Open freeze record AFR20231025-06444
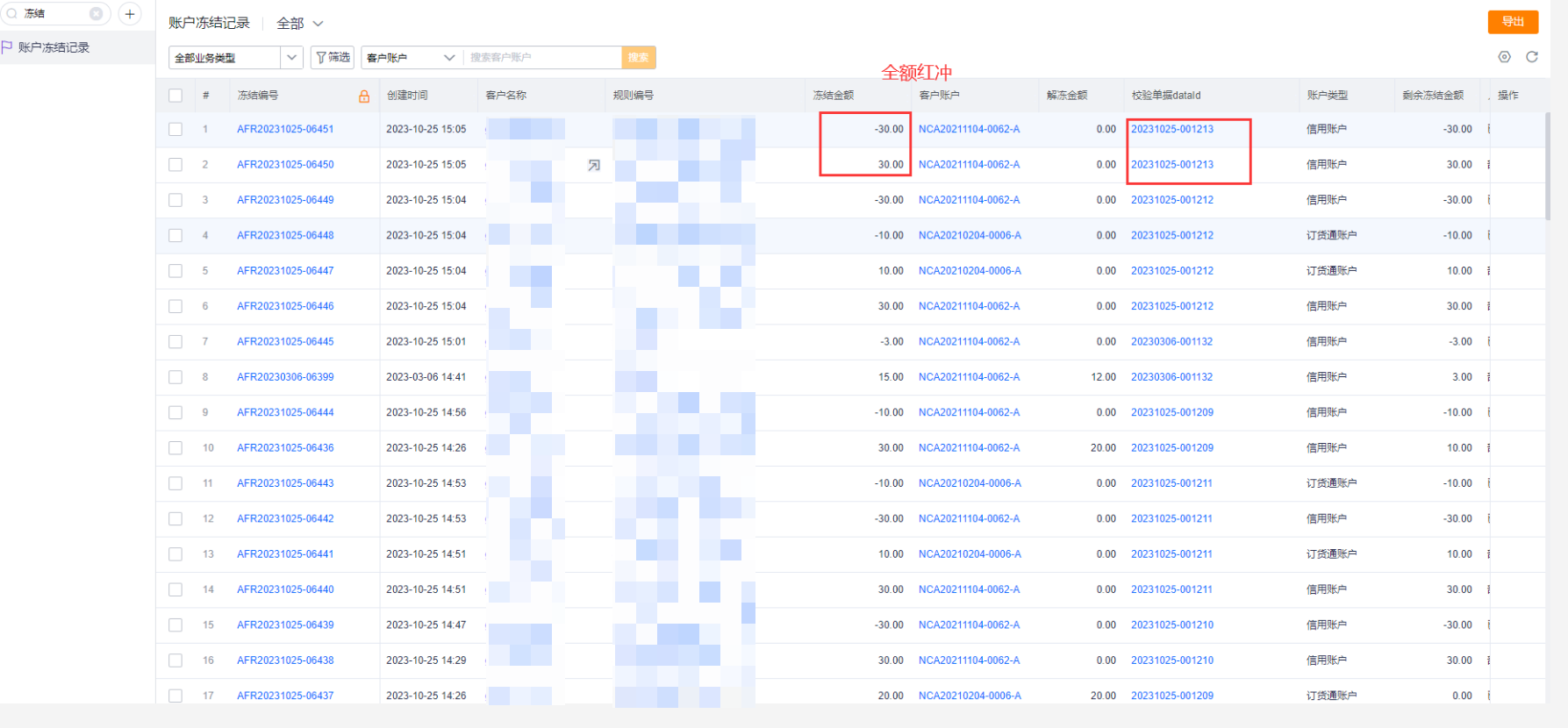 285,412
